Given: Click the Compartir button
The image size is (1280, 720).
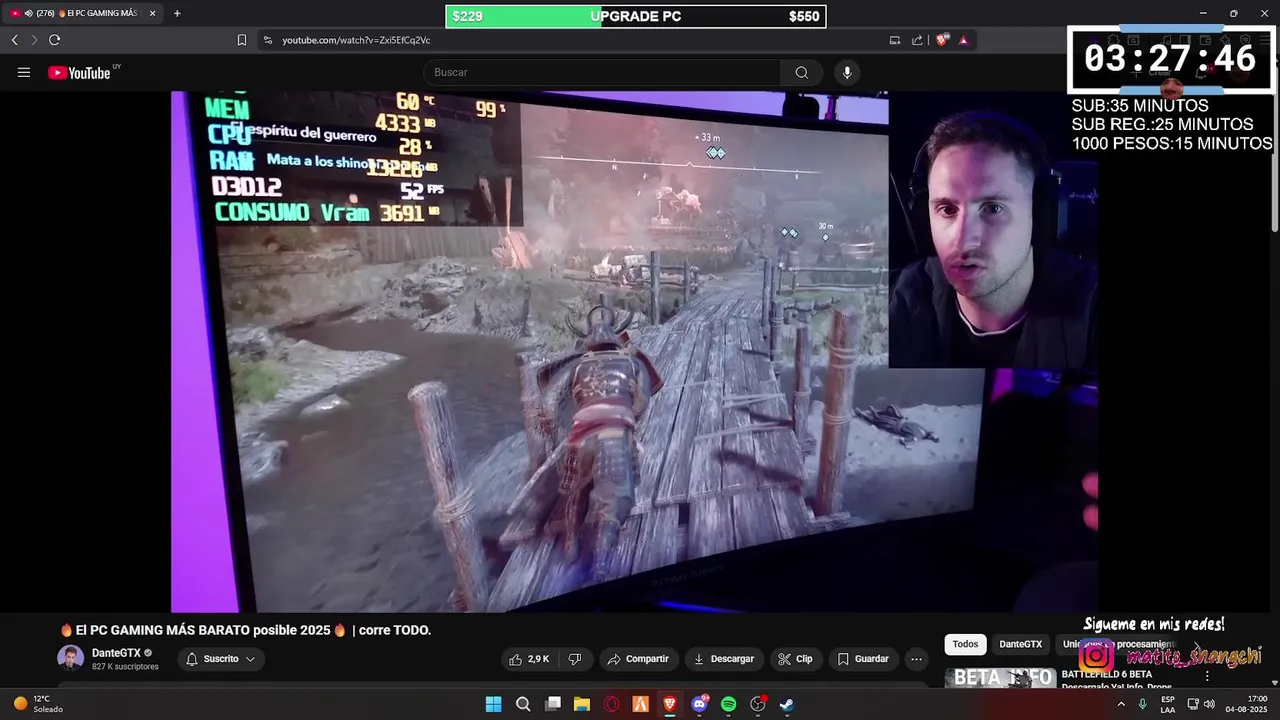Looking at the screenshot, I should point(637,659).
